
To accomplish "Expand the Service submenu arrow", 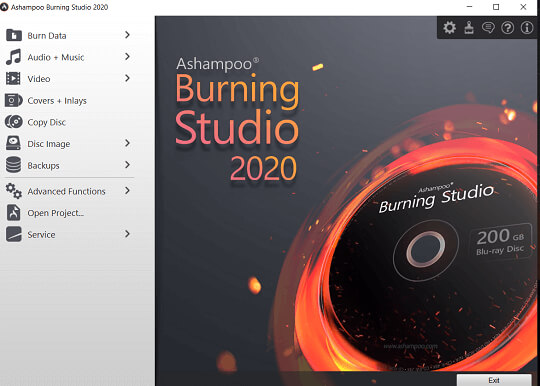I will [127, 234].
